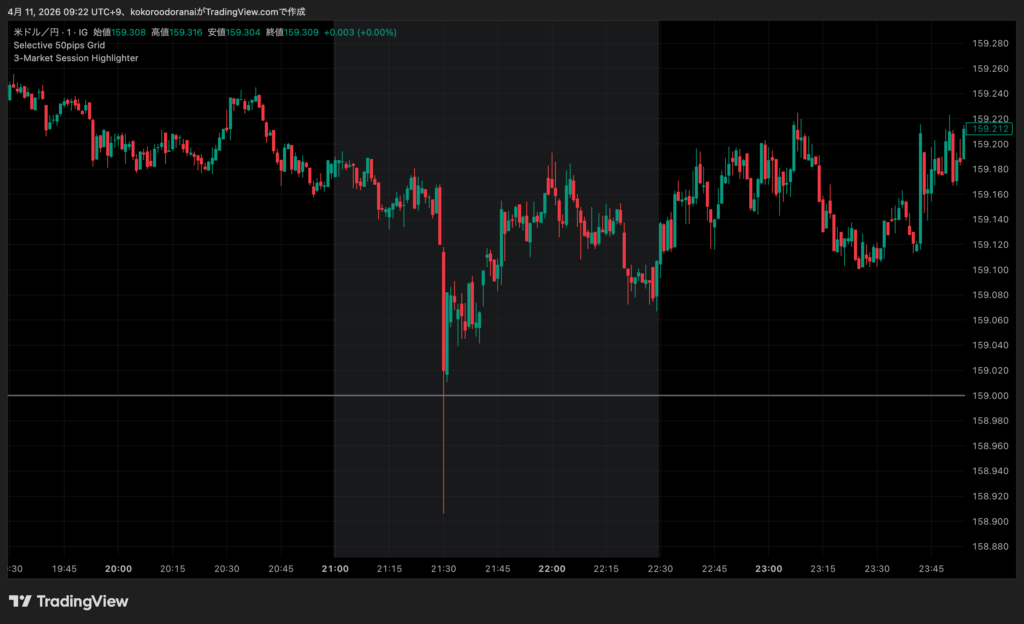Click the 高値 high value 159.316
Screen dimensions: 1024x624
(186, 32)
